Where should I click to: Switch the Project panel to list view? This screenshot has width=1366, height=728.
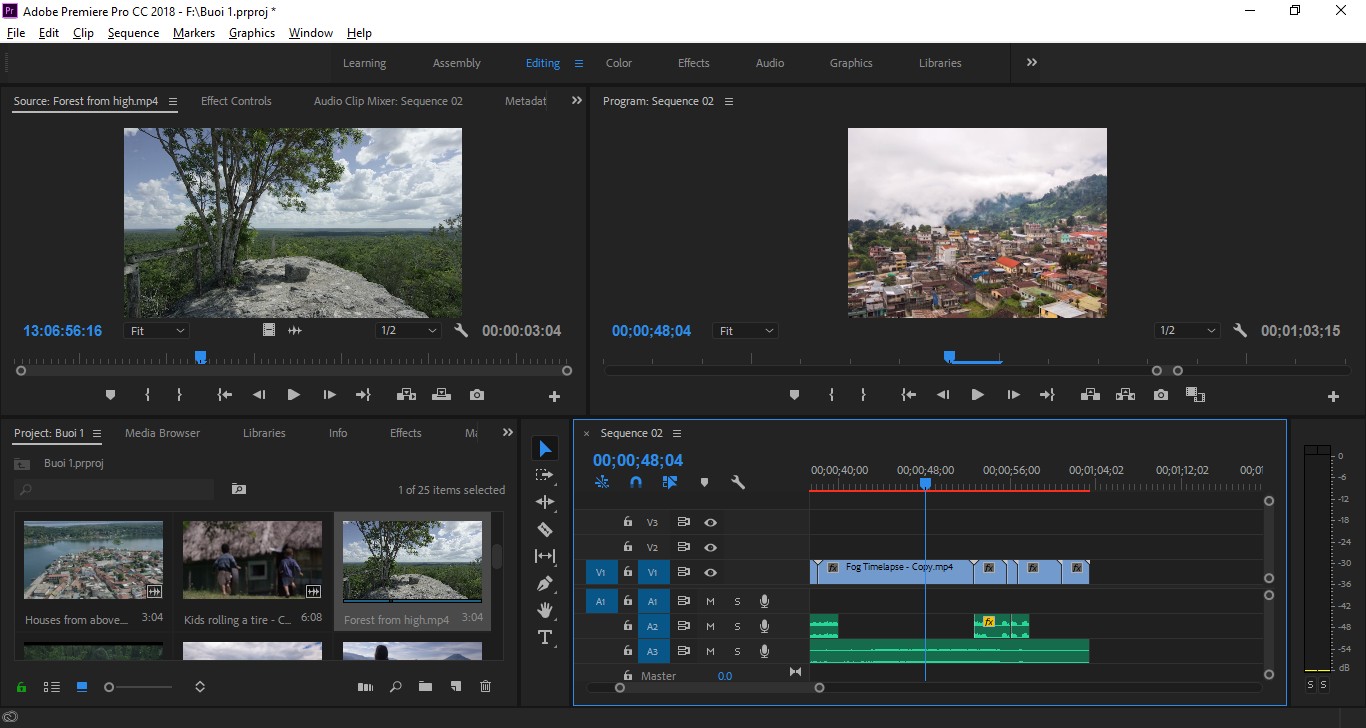[52, 687]
